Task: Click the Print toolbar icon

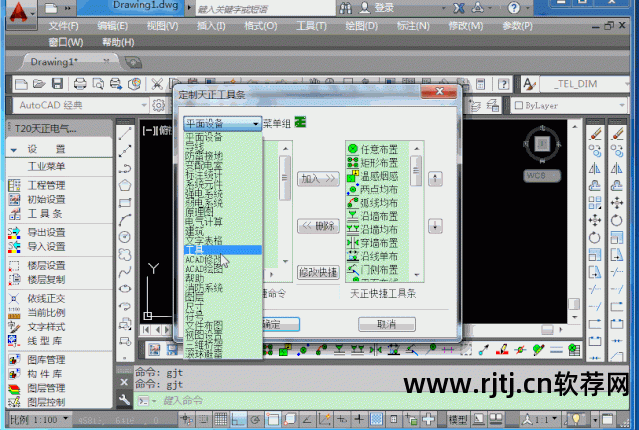Action: click(x=80, y=84)
